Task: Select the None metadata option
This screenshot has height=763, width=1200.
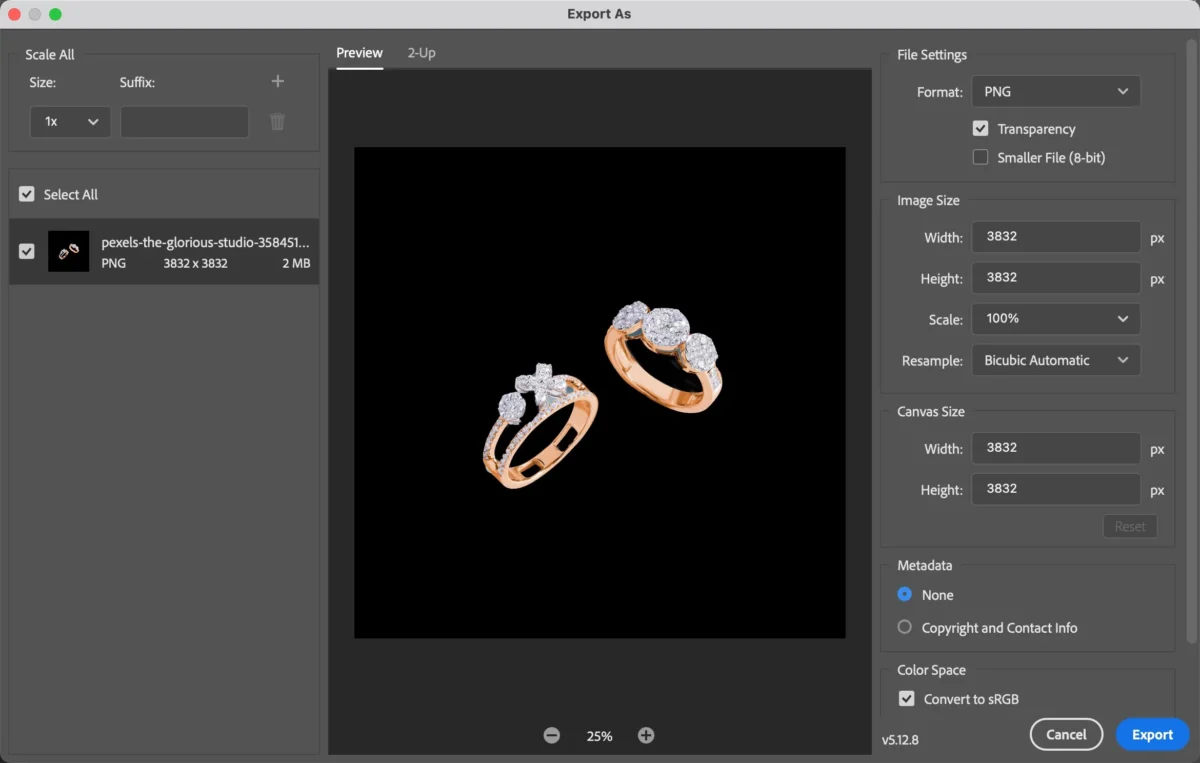Action: [904, 594]
